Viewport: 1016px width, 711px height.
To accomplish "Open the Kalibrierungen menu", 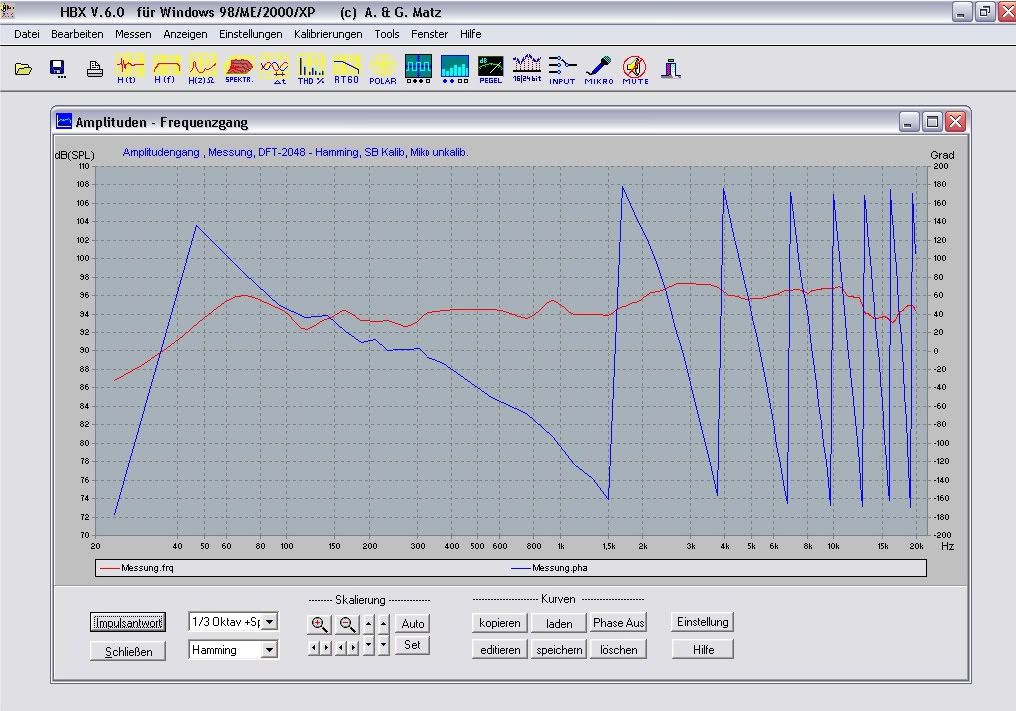I will (x=328, y=34).
